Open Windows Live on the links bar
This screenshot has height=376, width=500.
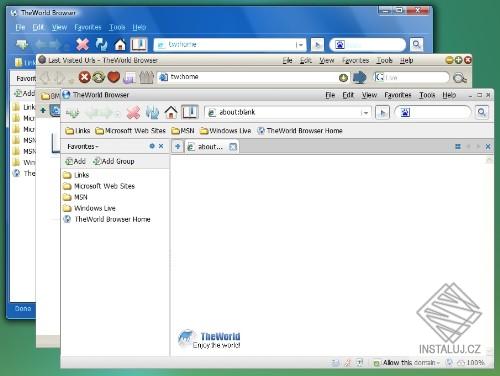(x=225, y=131)
